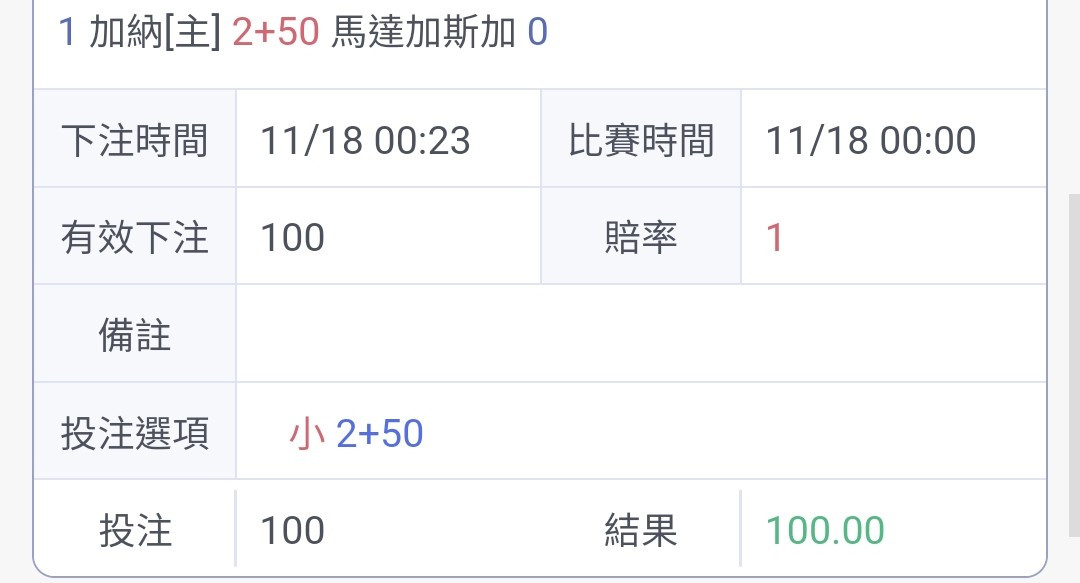The height and width of the screenshot is (583, 1080).
Task: Click the match title 加納[主] 2+50 馬達加斯加
Action: pos(302,32)
